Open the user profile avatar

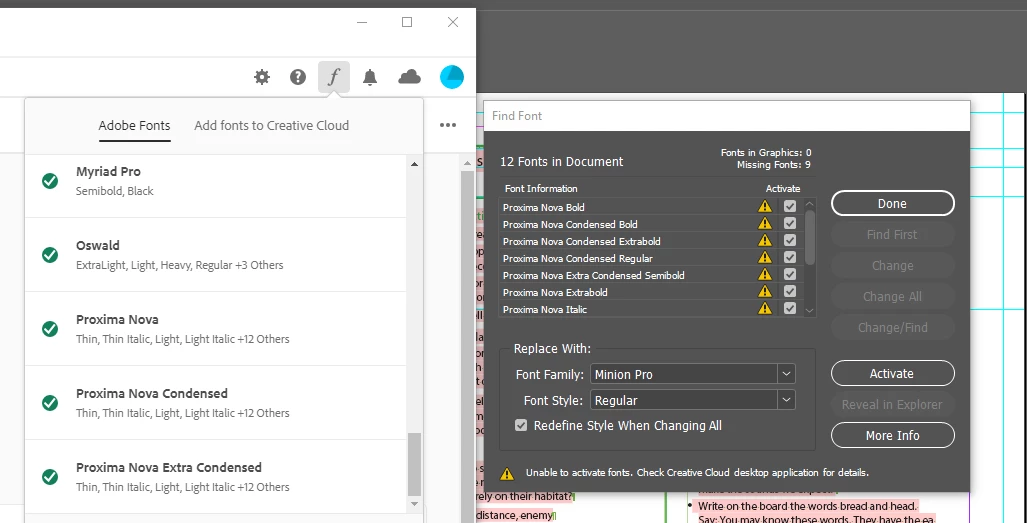point(452,77)
